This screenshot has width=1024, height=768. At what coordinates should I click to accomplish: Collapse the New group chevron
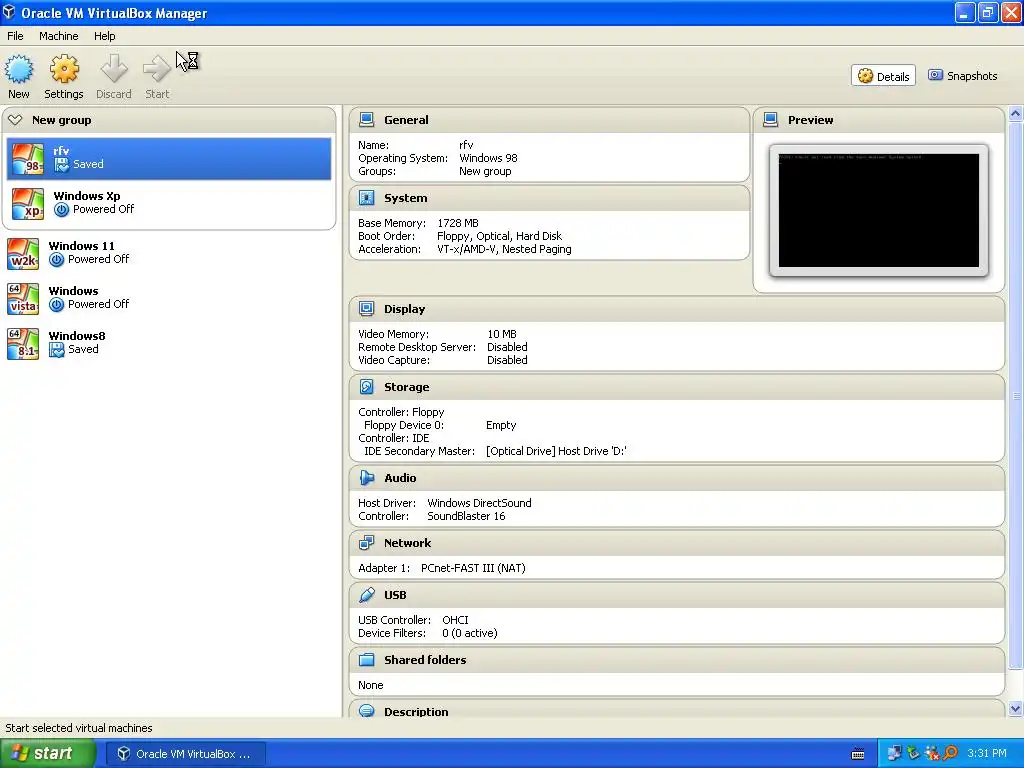[x=16, y=120]
